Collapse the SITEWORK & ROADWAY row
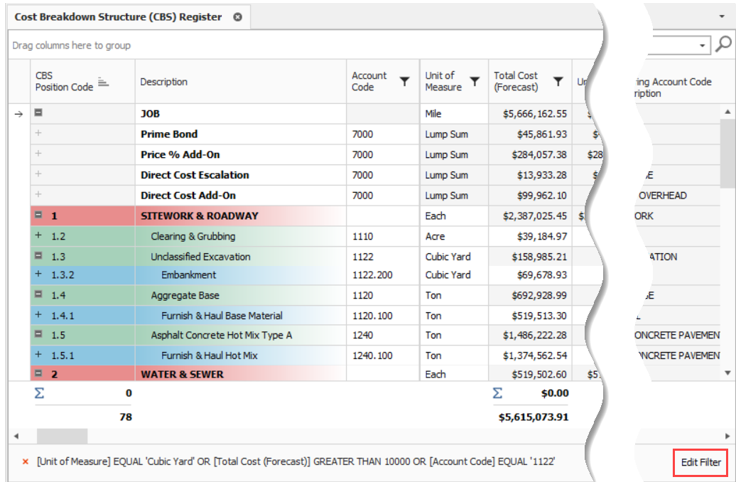 click(39, 216)
